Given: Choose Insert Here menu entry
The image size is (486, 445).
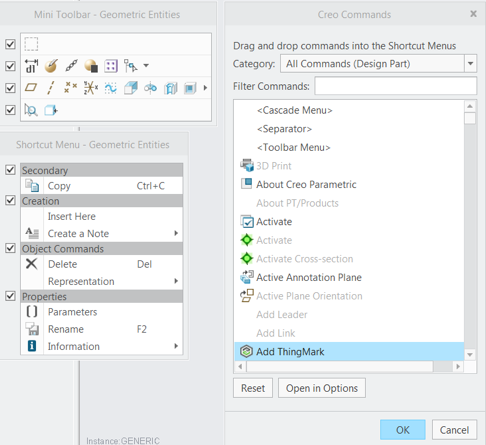Looking at the screenshot, I should (102, 216).
